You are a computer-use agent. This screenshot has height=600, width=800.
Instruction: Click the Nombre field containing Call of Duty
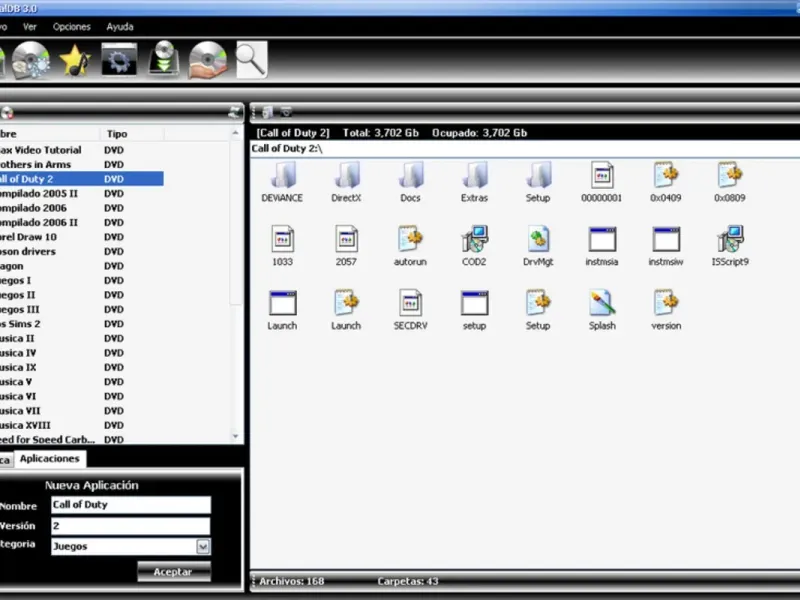[130, 505]
